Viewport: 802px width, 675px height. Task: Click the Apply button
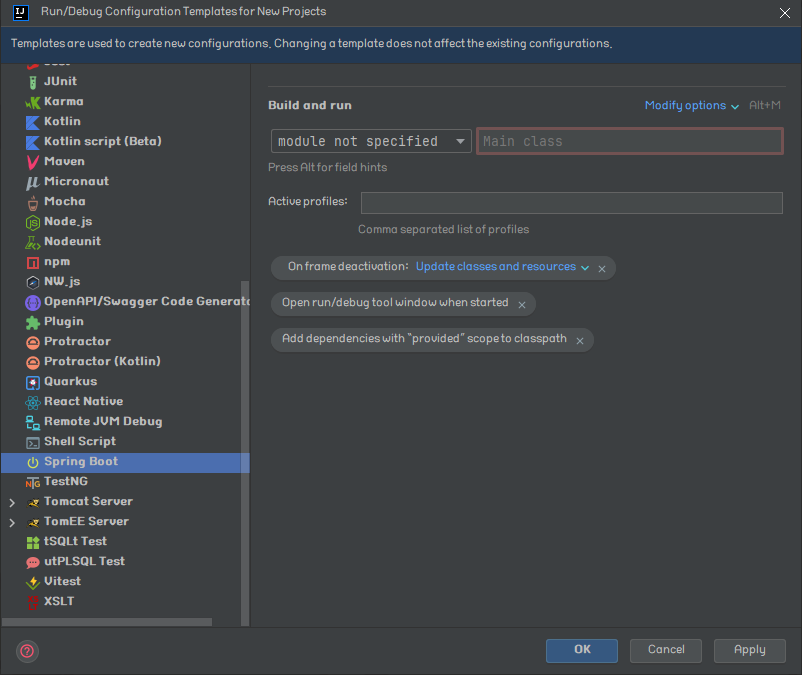(x=750, y=650)
